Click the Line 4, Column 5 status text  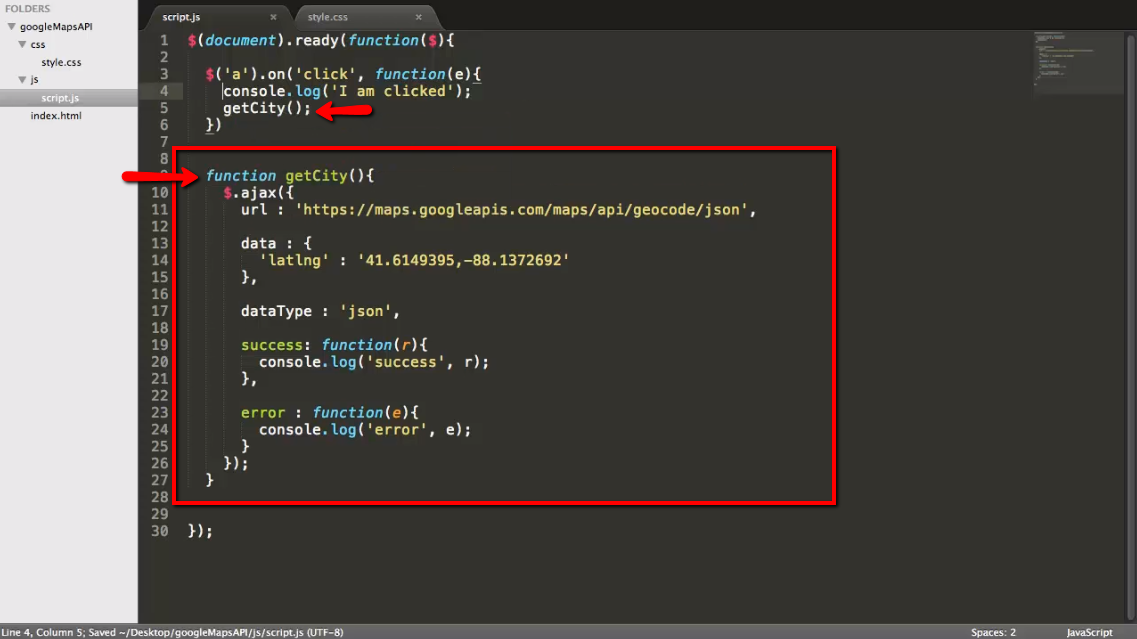42,632
